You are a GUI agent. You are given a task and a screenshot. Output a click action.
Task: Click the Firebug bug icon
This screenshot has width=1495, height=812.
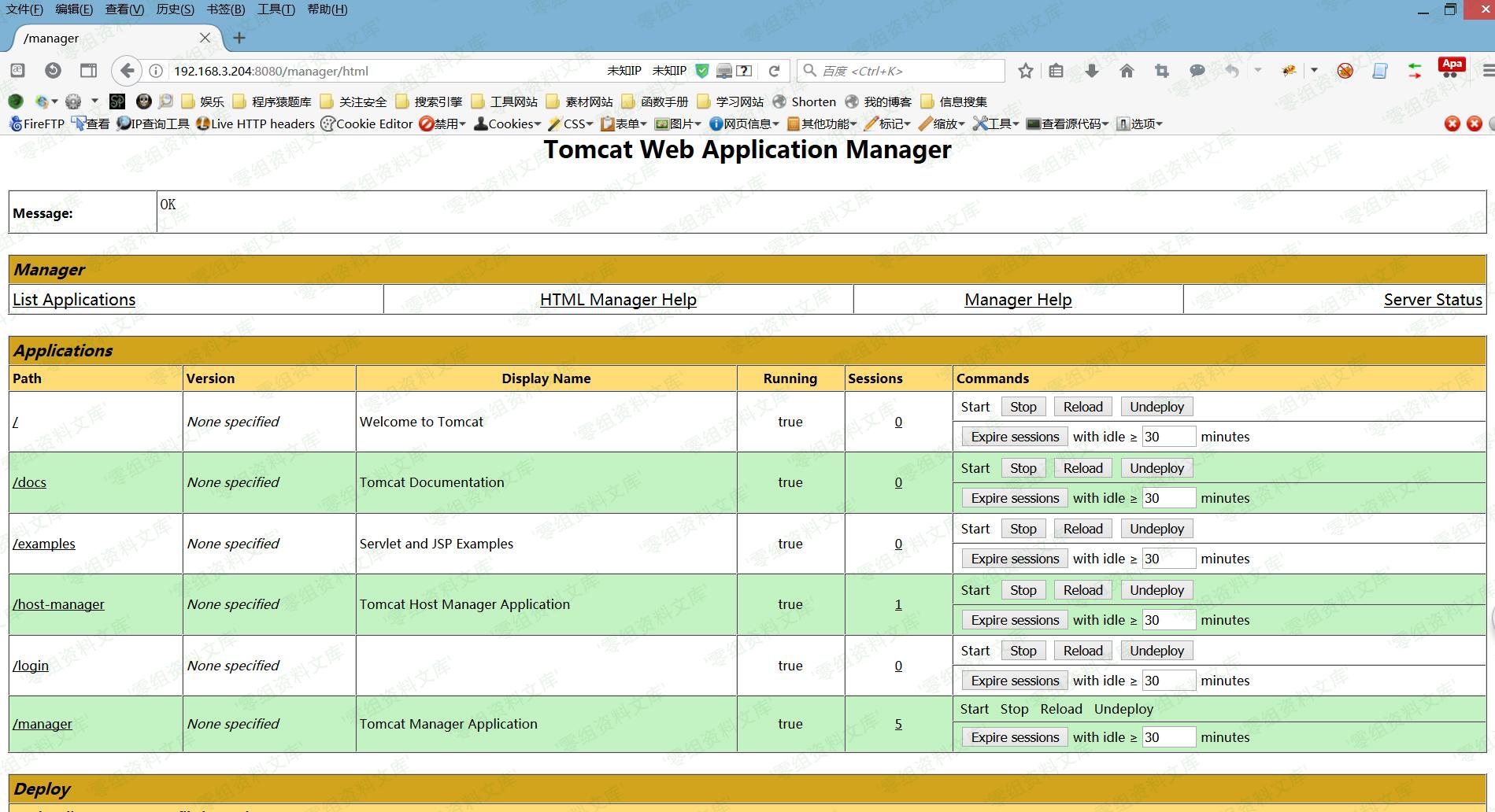pyautogui.click(x=1289, y=71)
